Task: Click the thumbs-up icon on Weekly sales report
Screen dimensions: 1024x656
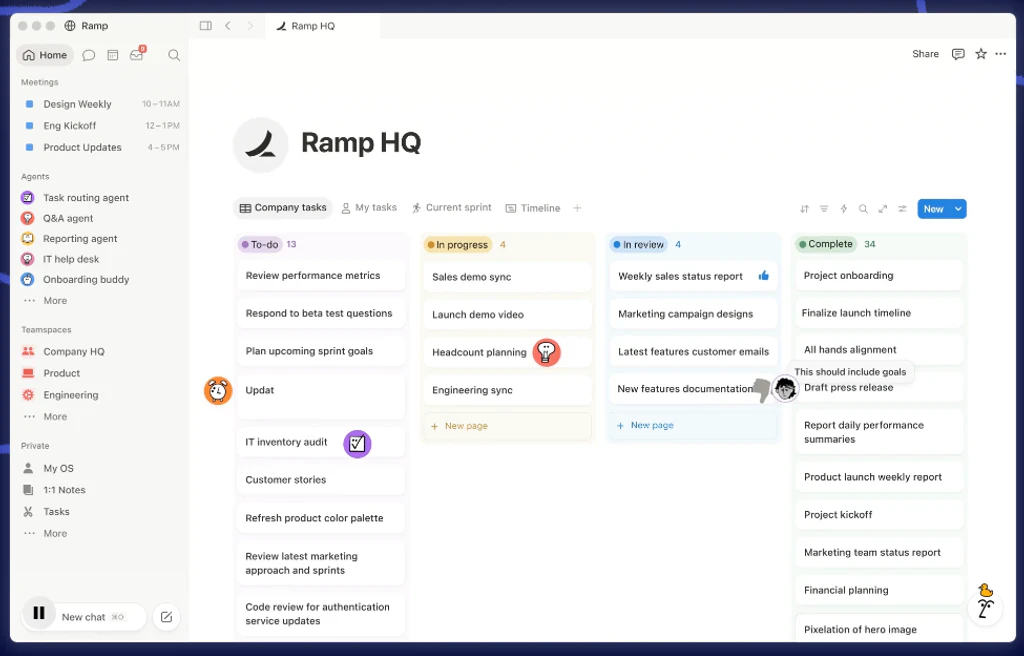Action: [763, 276]
